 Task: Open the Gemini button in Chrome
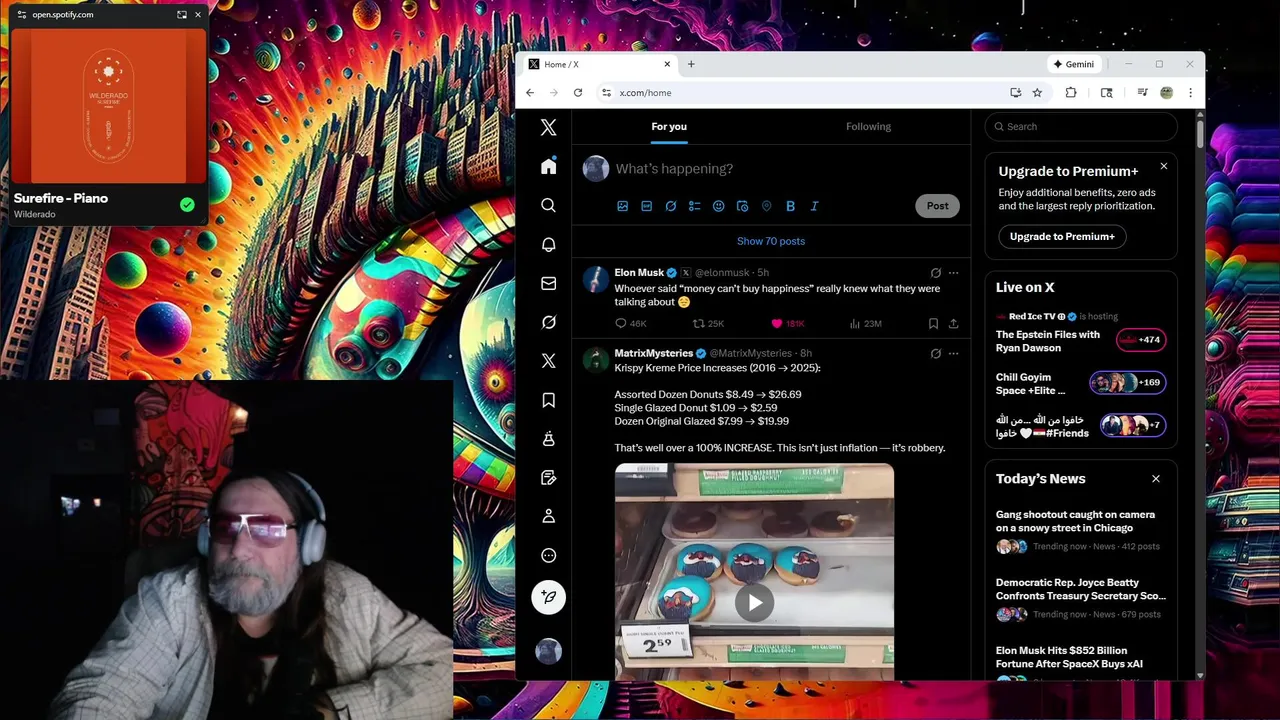pos(1074,64)
